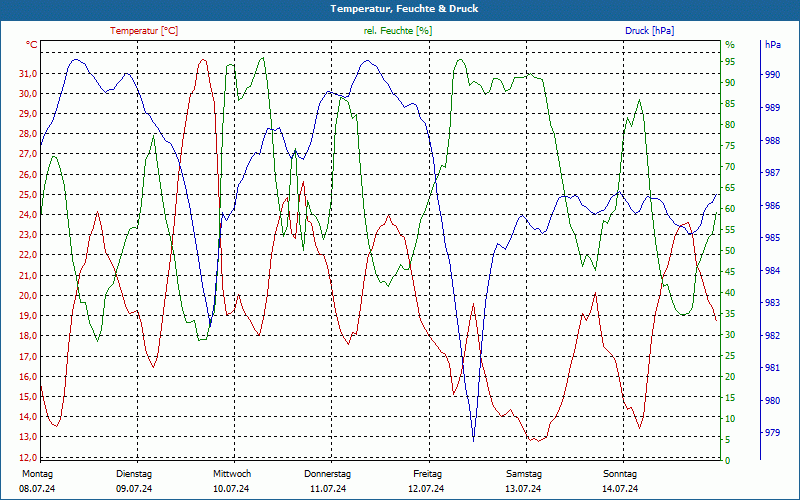Image resolution: width=800 pixels, height=500 pixels.
Task: Click the date '08.07.24'
Action: (37, 489)
